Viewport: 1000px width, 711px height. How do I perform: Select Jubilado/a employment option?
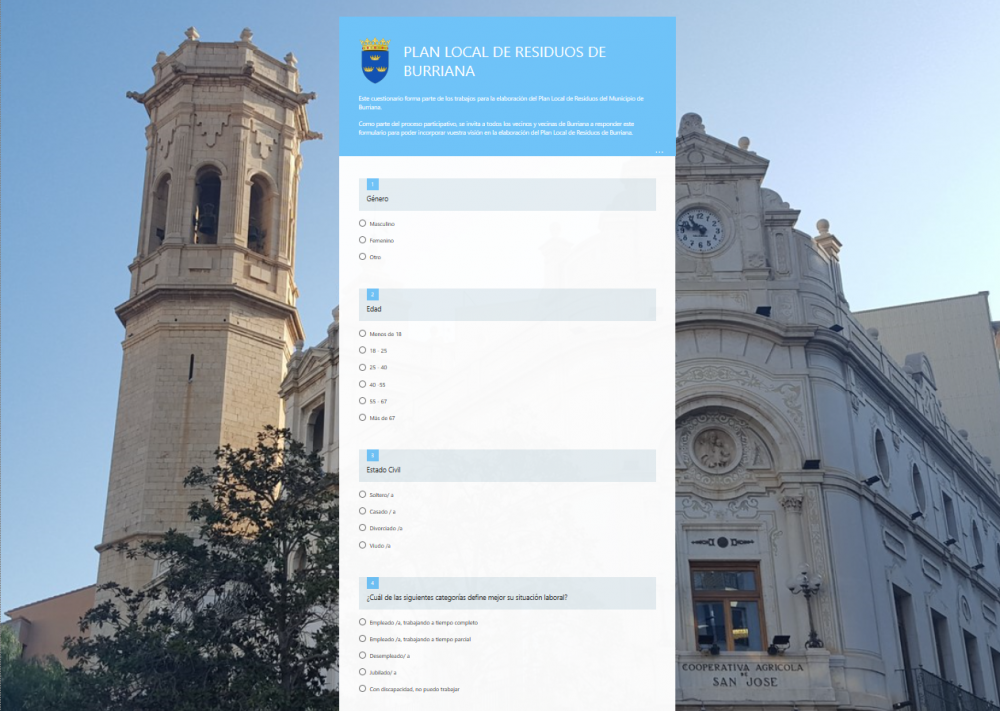(x=363, y=672)
